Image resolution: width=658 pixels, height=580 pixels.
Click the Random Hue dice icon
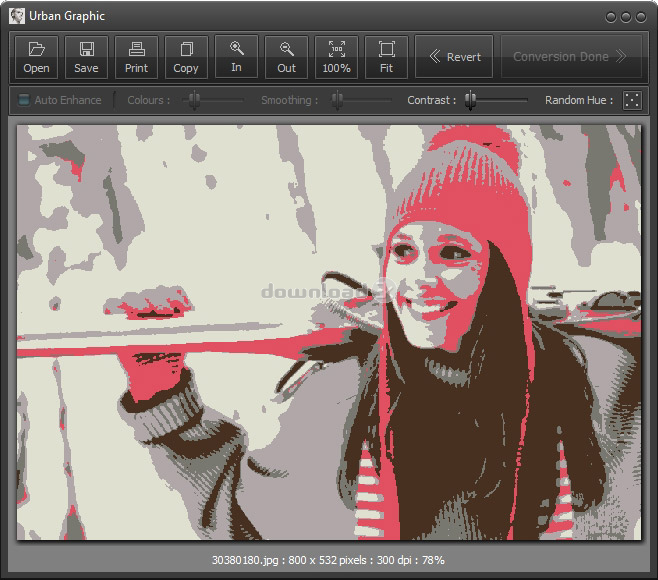(631, 100)
